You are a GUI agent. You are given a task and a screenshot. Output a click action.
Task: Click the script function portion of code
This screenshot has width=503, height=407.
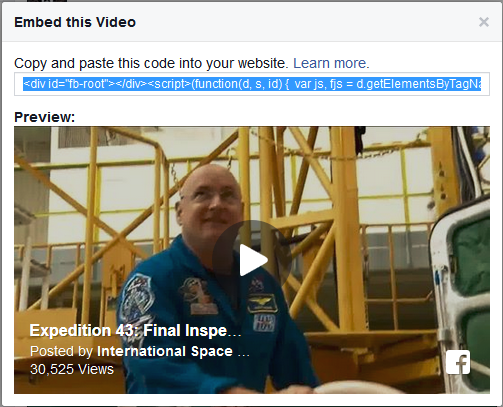(x=215, y=84)
